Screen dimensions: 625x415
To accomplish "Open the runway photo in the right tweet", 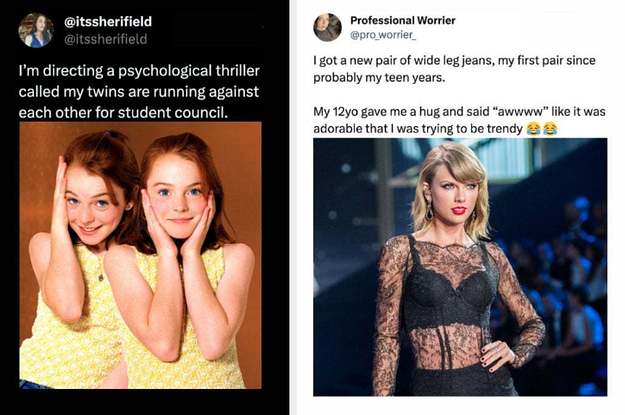I will [x=459, y=267].
